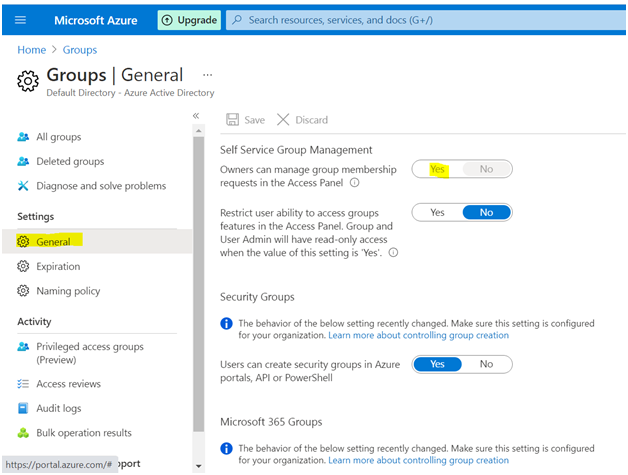Click the Deleted groups people icon
Viewport: 628px width, 475px height.
(23, 161)
